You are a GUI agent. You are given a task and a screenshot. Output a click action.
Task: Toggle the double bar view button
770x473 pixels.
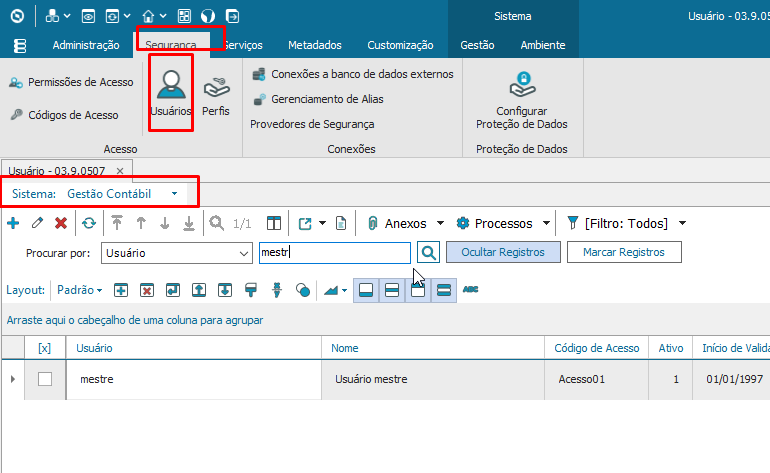[444, 290]
